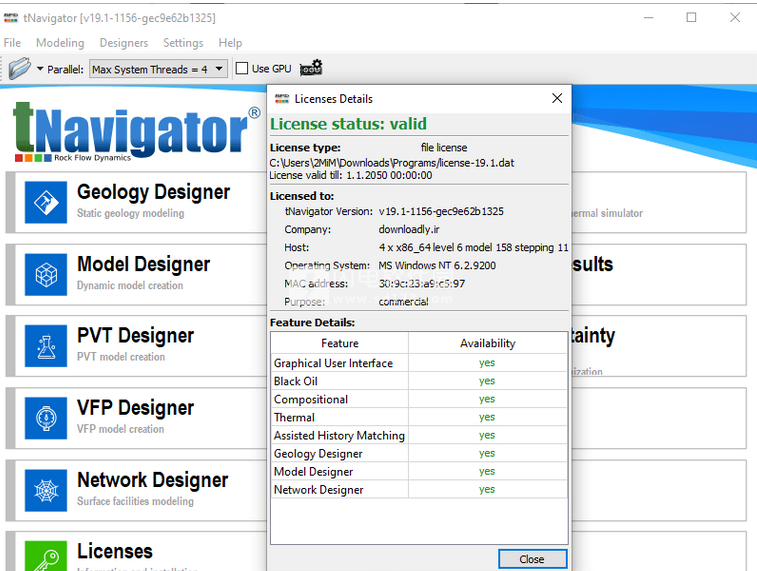Click the Network Designer web icon
The height and width of the screenshot is (571, 757).
click(x=46, y=490)
